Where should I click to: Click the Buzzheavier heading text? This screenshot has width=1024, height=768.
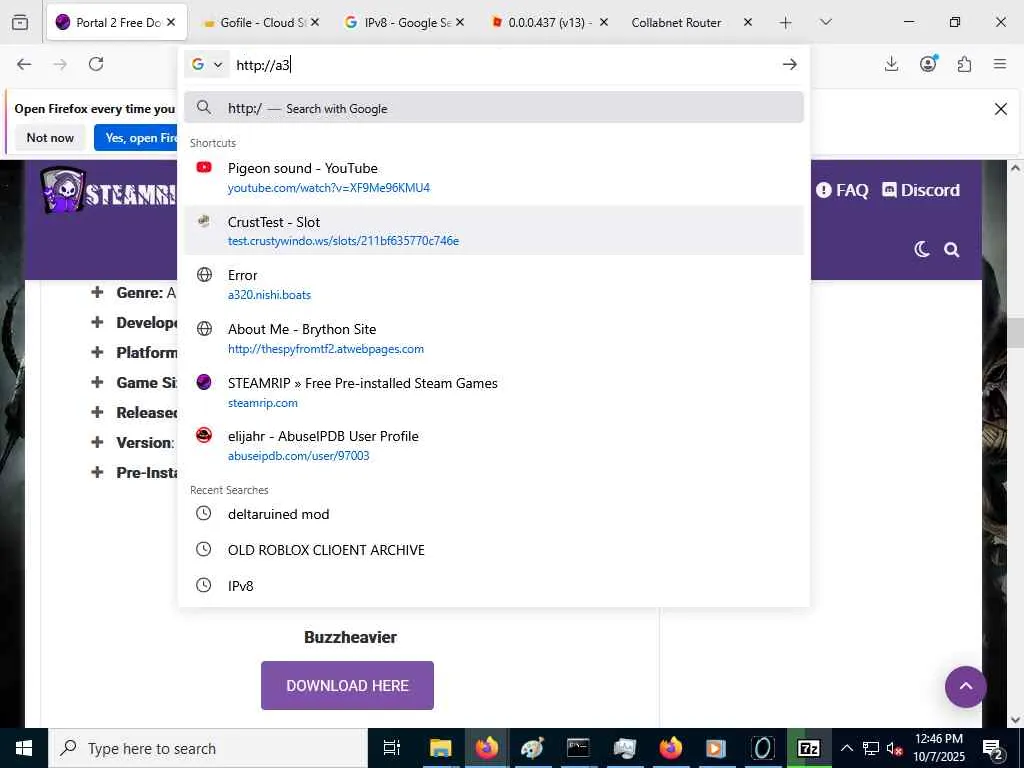tap(351, 637)
